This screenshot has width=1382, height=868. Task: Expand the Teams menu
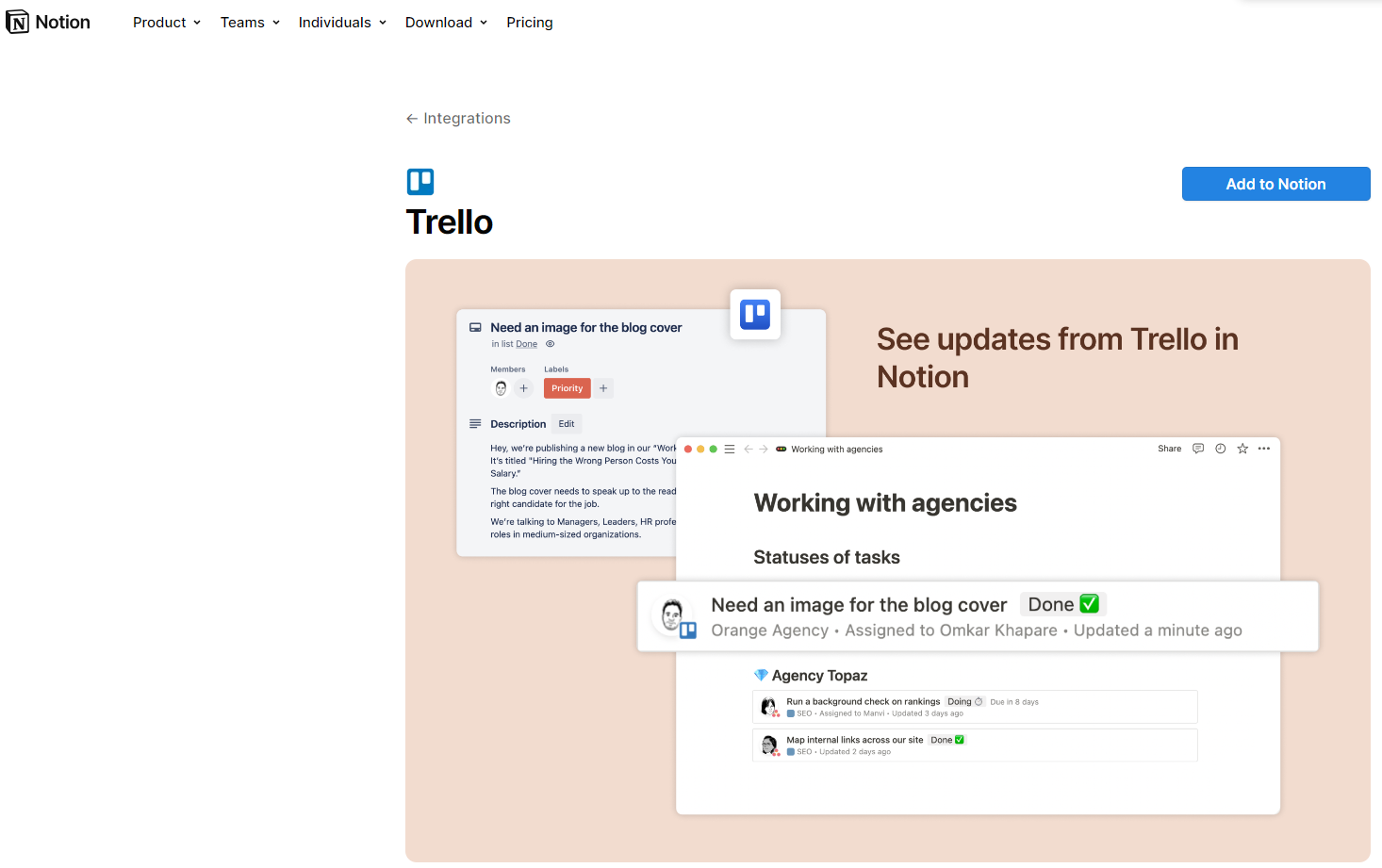pos(250,23)
